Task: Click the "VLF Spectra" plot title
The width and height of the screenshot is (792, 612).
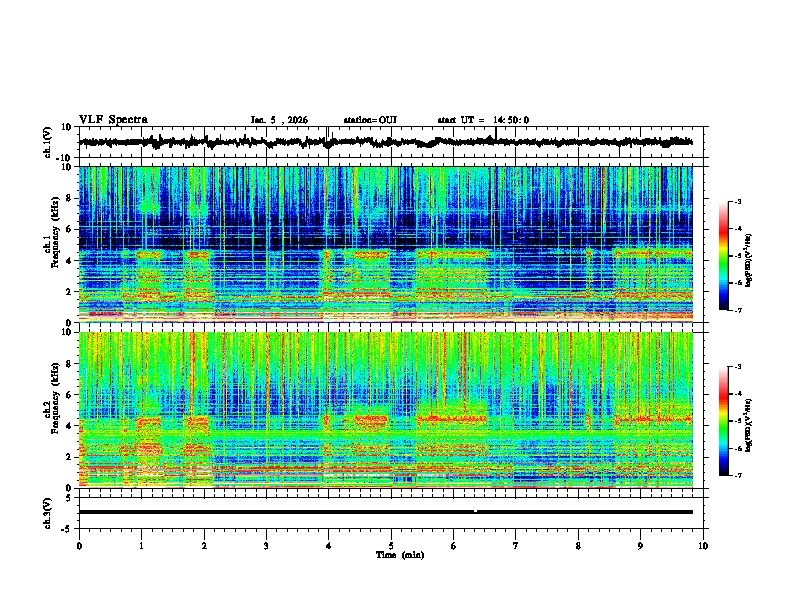Action: [x=113, y=120]
